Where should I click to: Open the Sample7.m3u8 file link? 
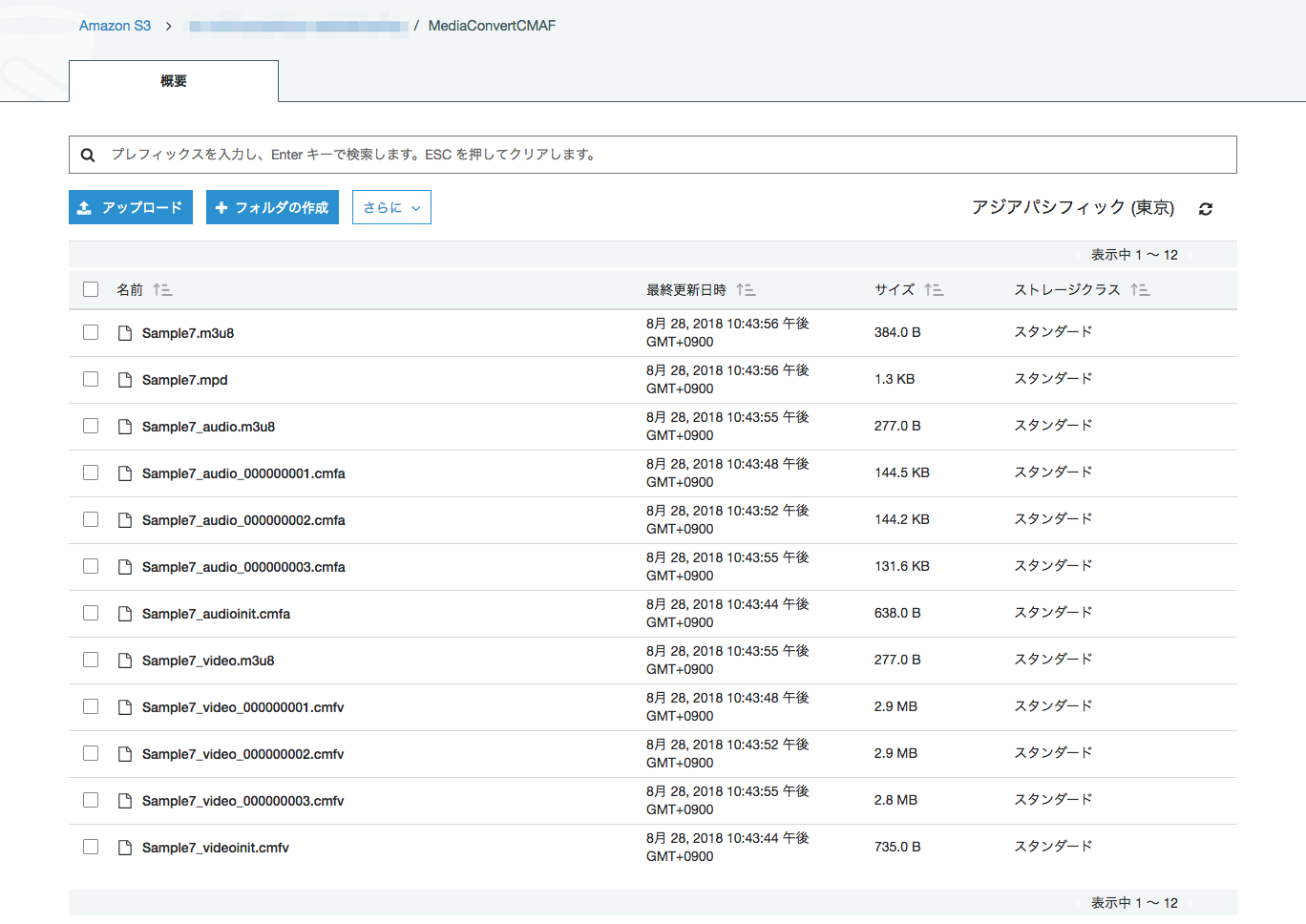tap(188, 332)
